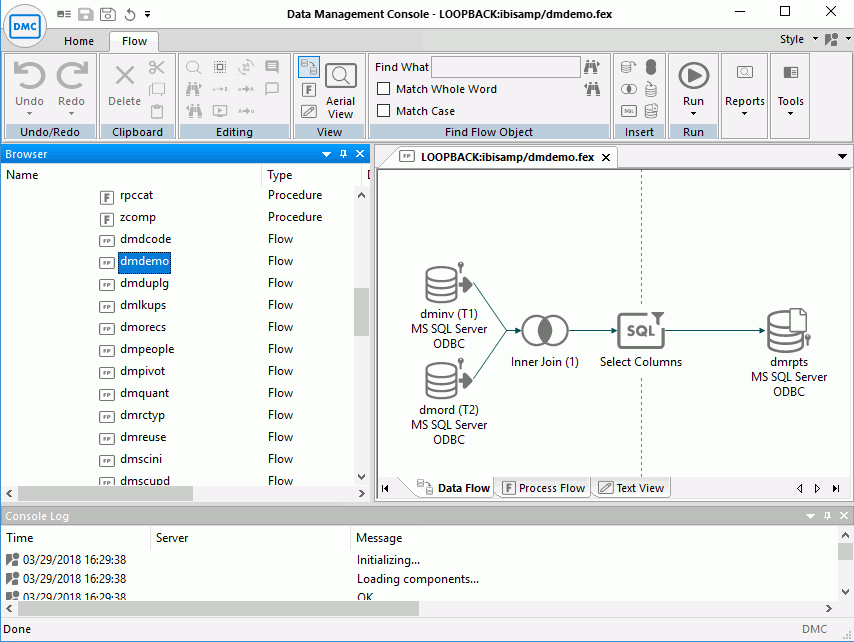The image size is (854, 642).
Task: Select the dmdcode flow in Browser
Action: pyautogui.click(x=145, y=239)
